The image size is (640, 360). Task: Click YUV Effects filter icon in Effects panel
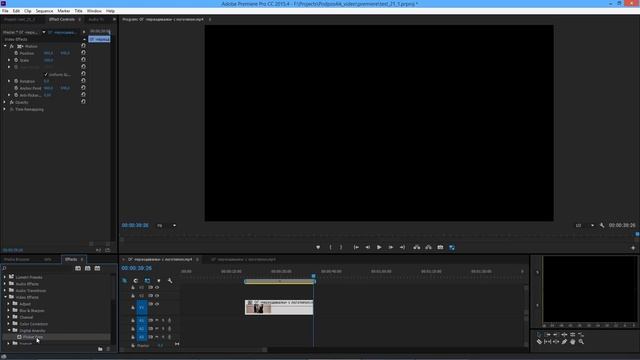pyautogui.click(x=97, y=268)
